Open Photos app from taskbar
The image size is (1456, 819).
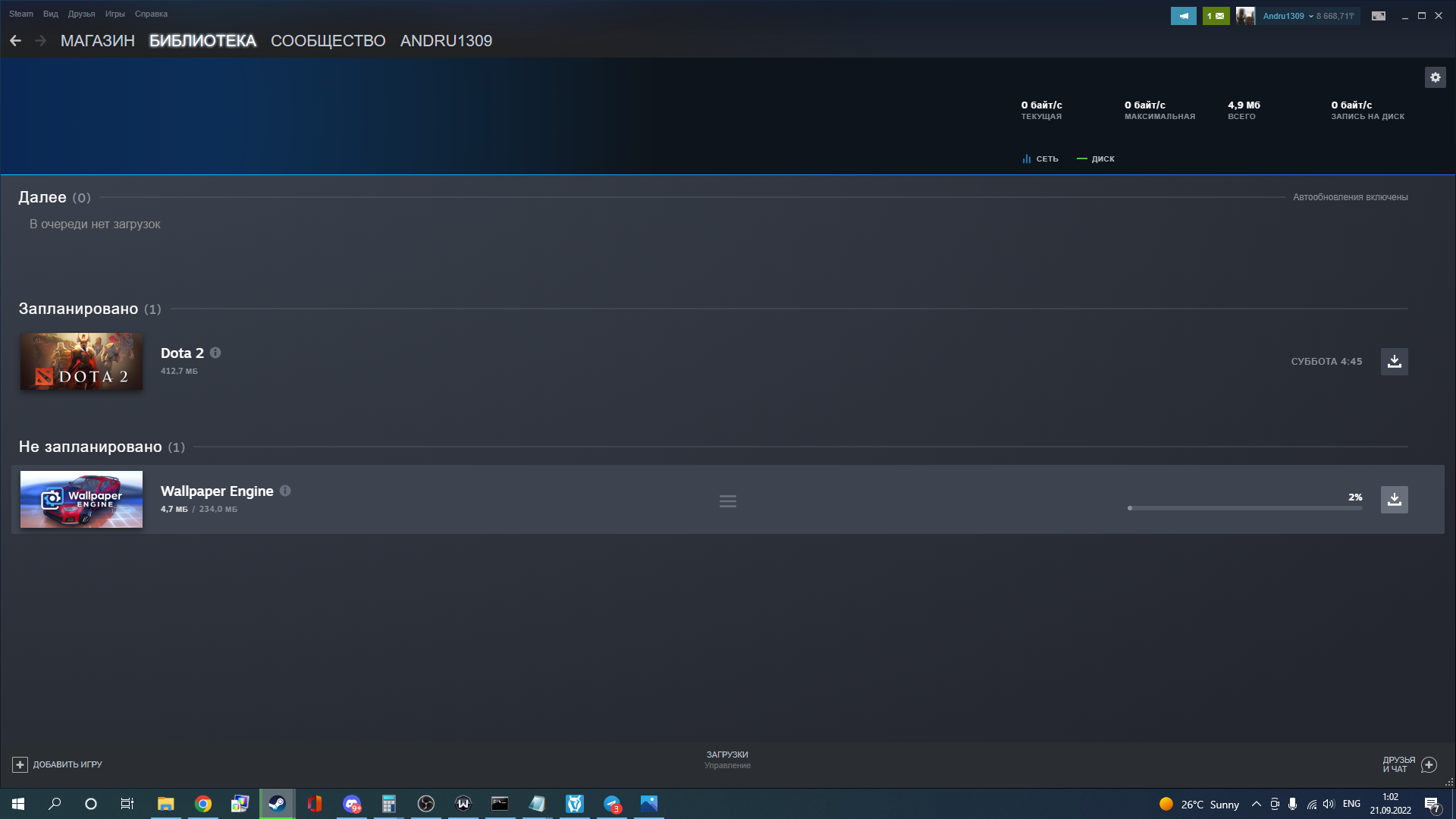(x=649, y=804)
